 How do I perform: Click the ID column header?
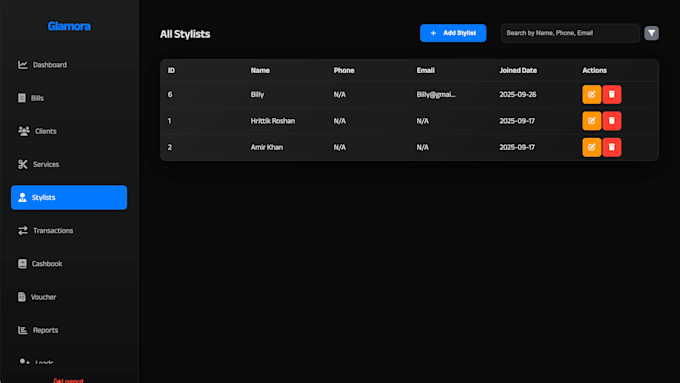point(171,70)
